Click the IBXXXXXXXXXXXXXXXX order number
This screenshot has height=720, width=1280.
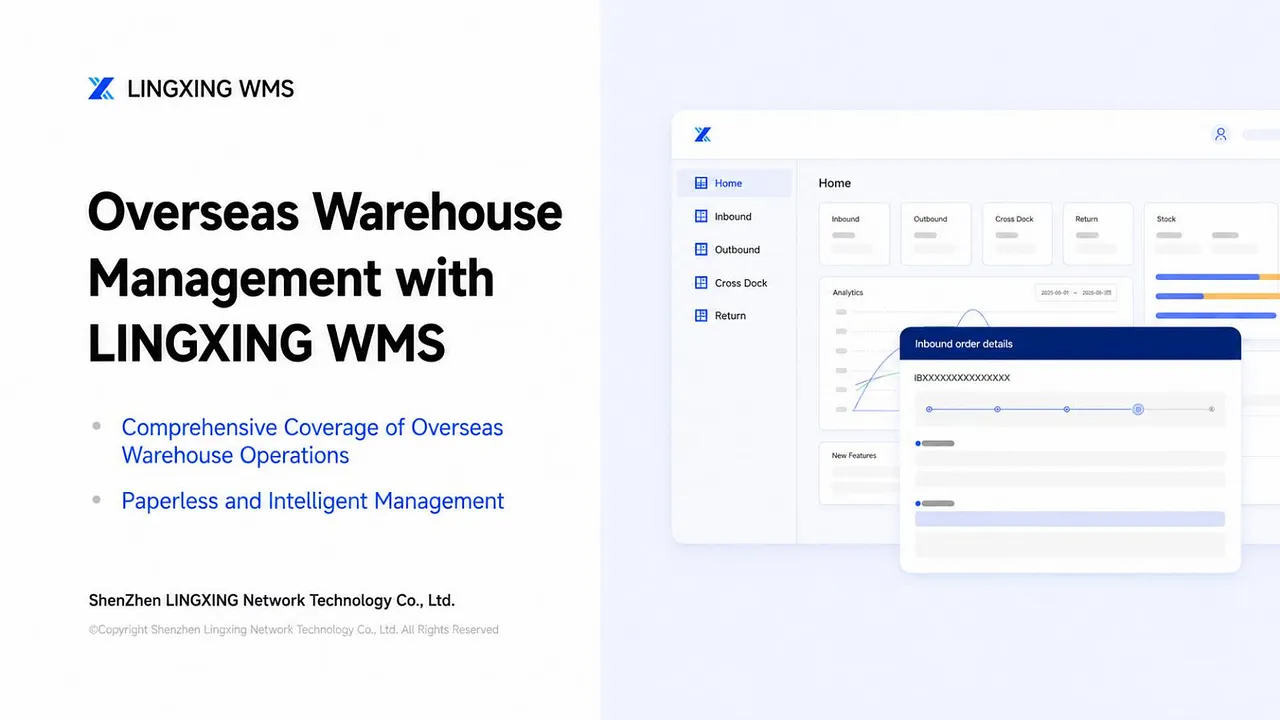pyautogui.click(x=962, y=378)
